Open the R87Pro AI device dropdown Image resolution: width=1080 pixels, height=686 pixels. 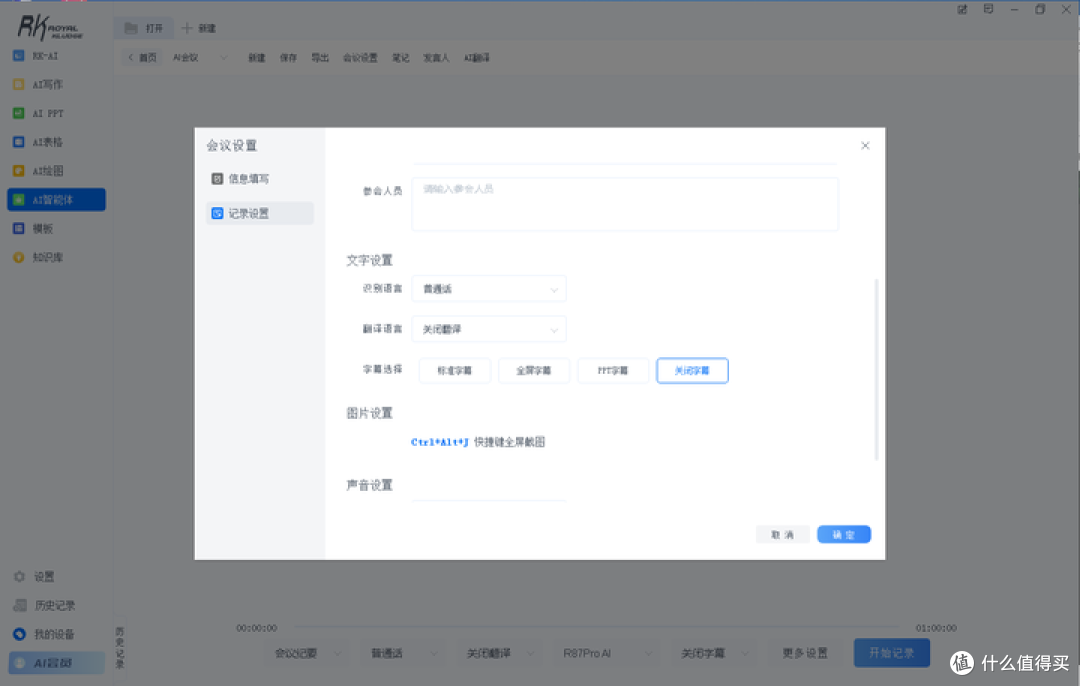[606, 653]
